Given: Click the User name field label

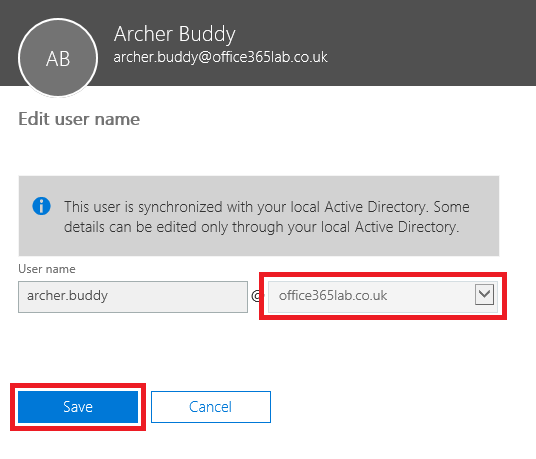Looking at the screenshot, I should point(47,269).
